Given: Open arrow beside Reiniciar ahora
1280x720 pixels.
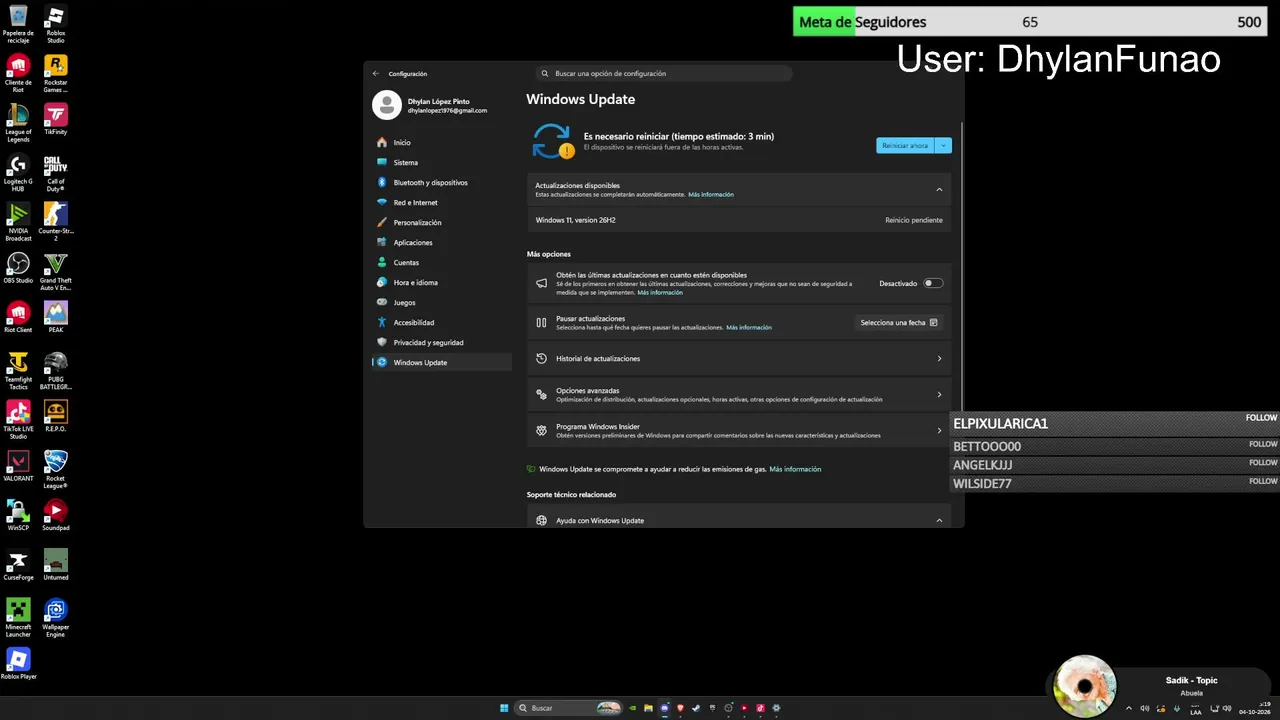Looking at the screenshot, I should [943, 145].
